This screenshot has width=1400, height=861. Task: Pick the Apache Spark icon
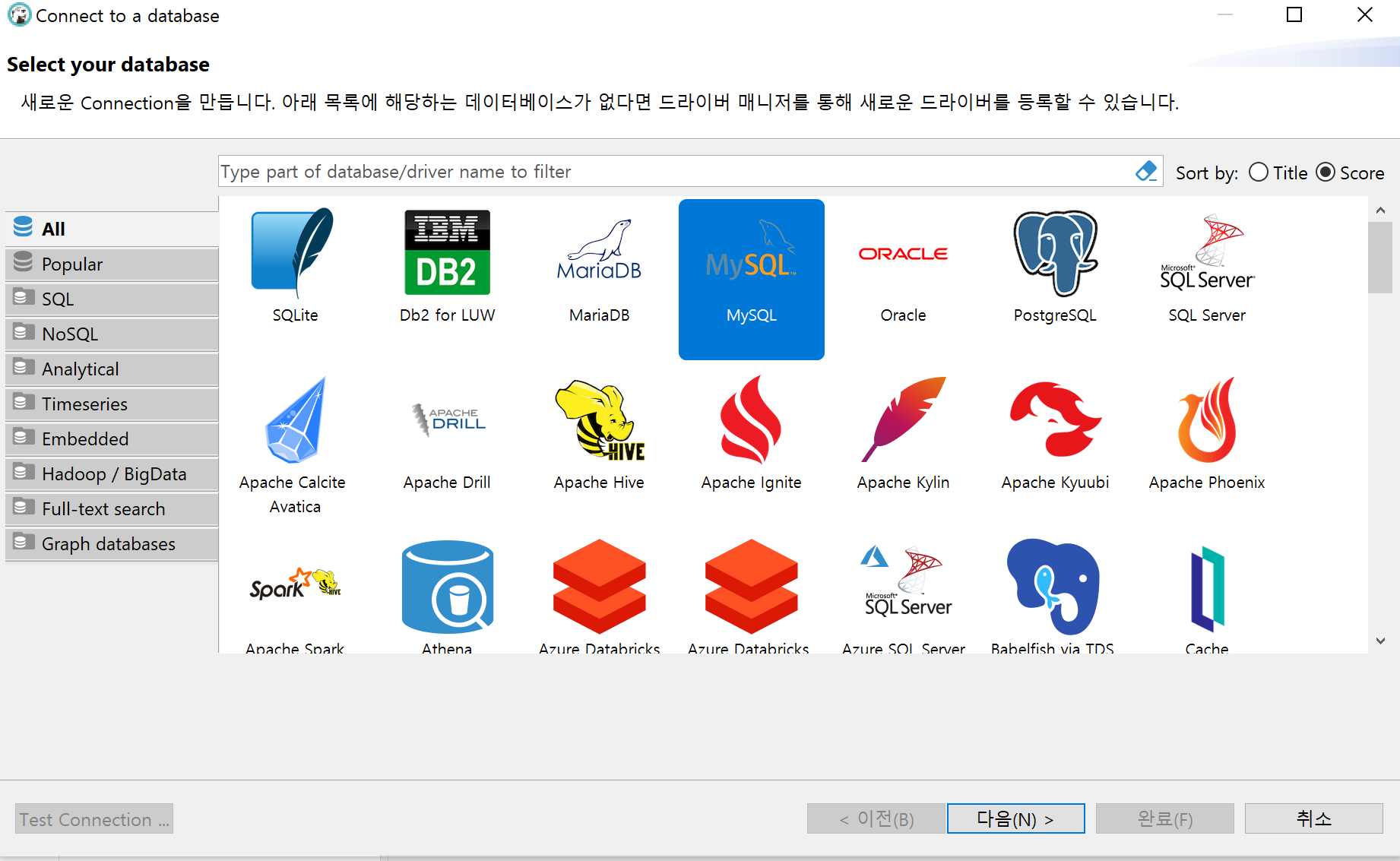click(x=295, y=585)
